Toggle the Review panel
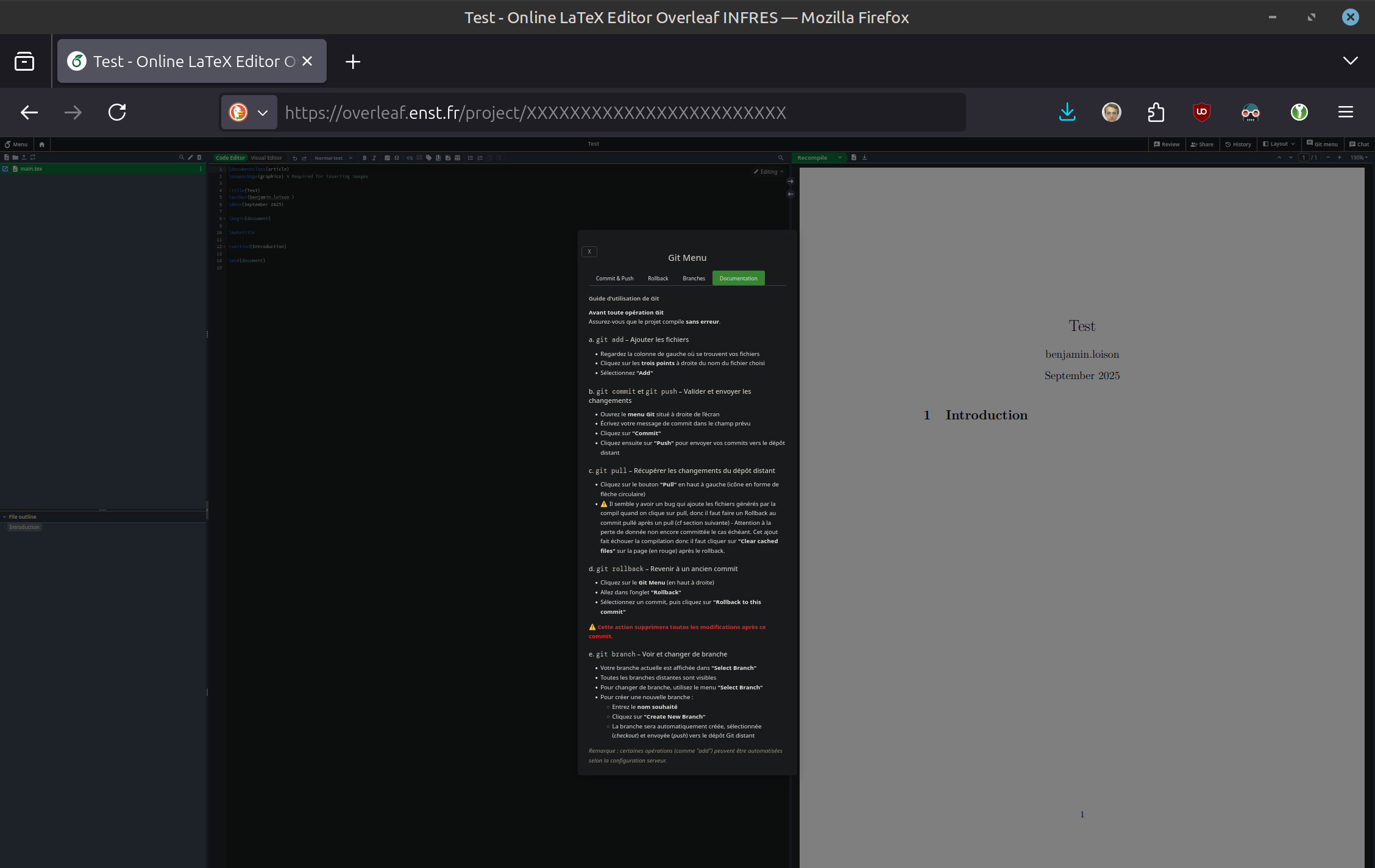 (x=1167, y=144)
